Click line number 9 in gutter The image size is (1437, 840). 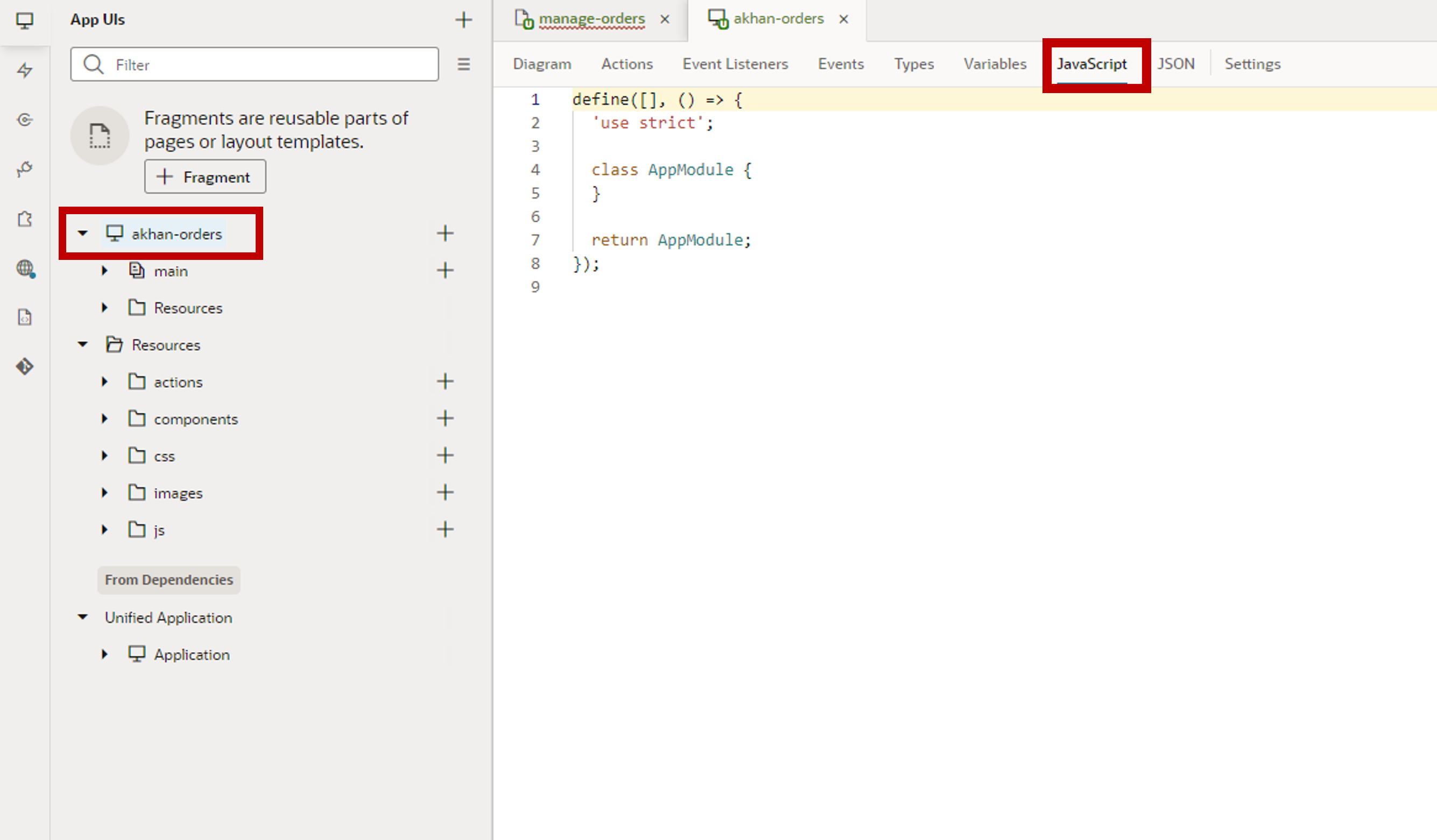tap(535, 287)
